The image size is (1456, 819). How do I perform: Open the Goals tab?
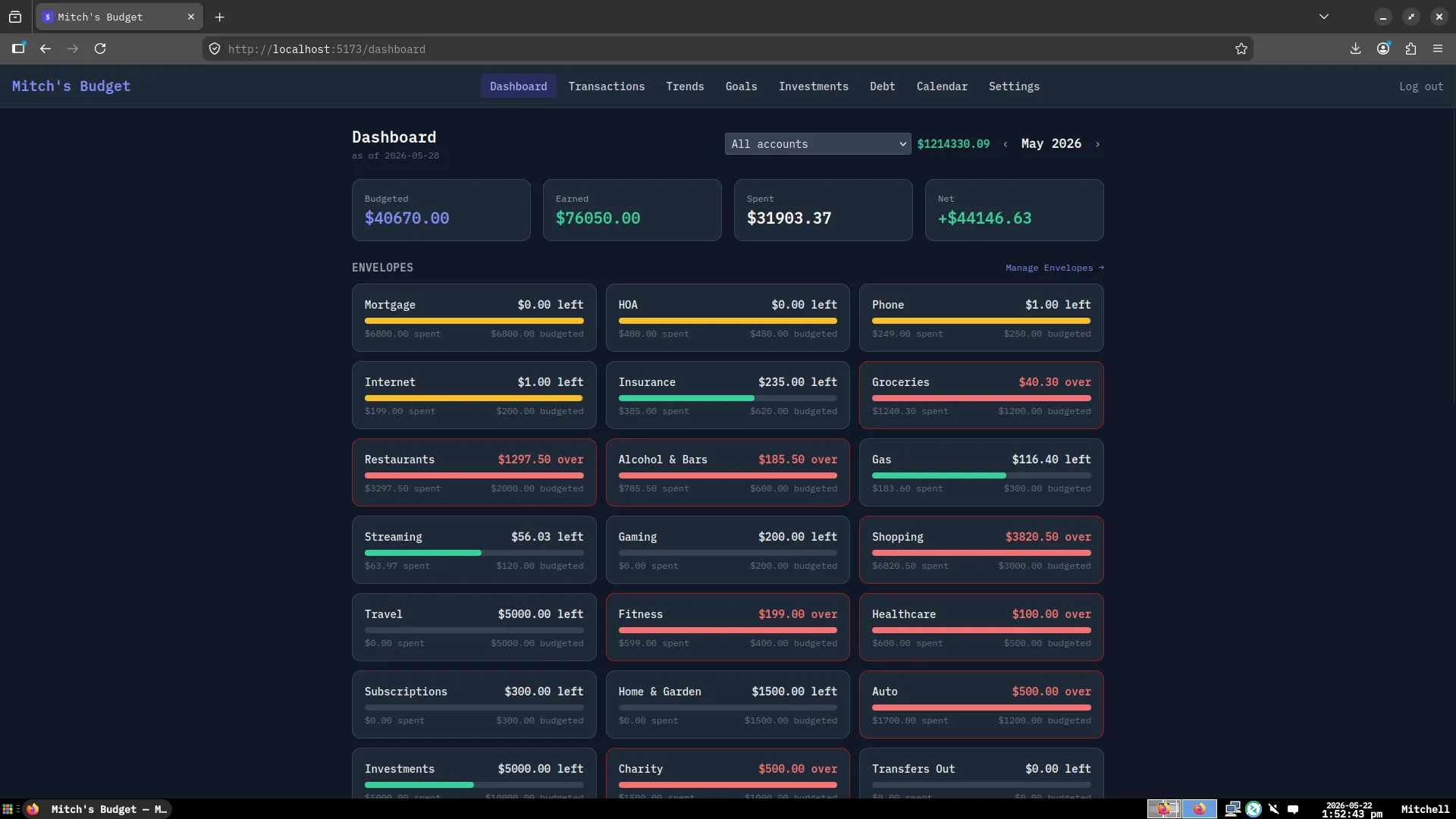tap(741, 86)
